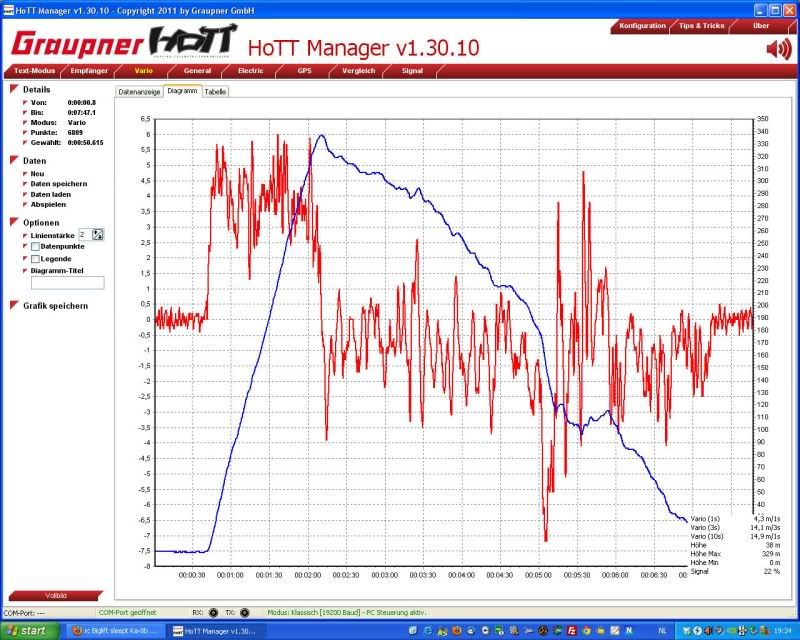Click the Vollbild button

[56, 596]
